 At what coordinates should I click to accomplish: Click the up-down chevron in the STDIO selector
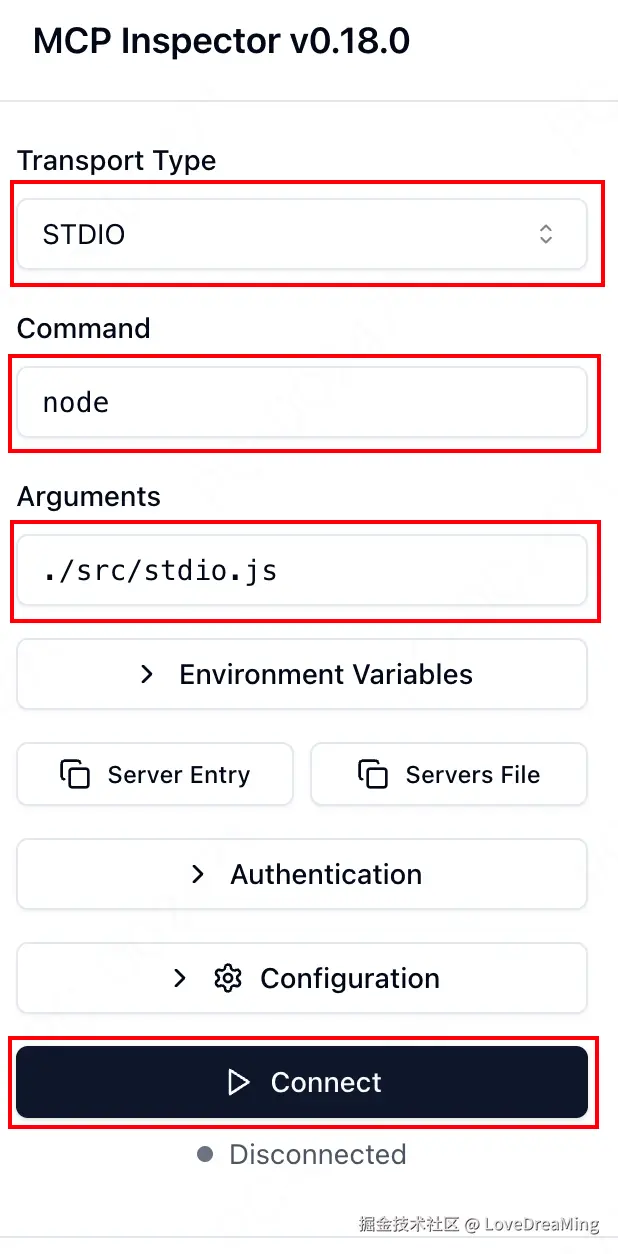pos(546,234)
